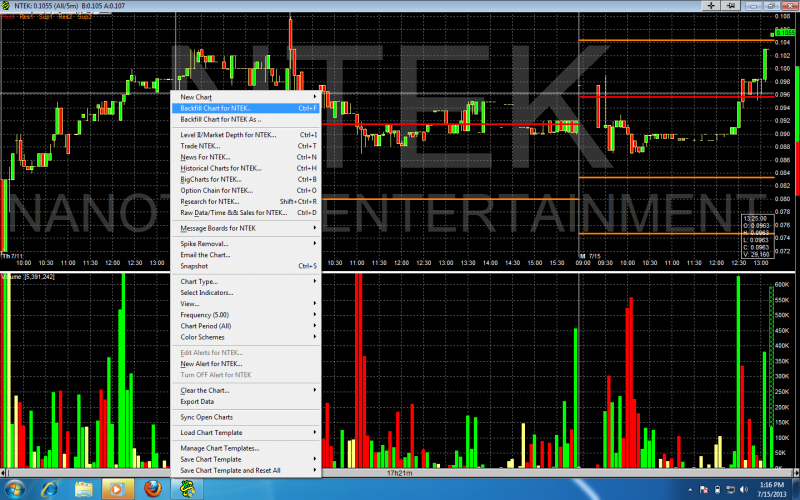Expand Frequency (5.00) submenu
Screen dimensions: 800x500
pos(246,315)
